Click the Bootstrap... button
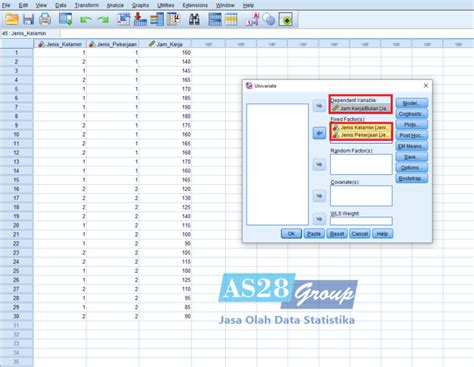This screenshot has width=474, height=367. click(x=412, y=178)
